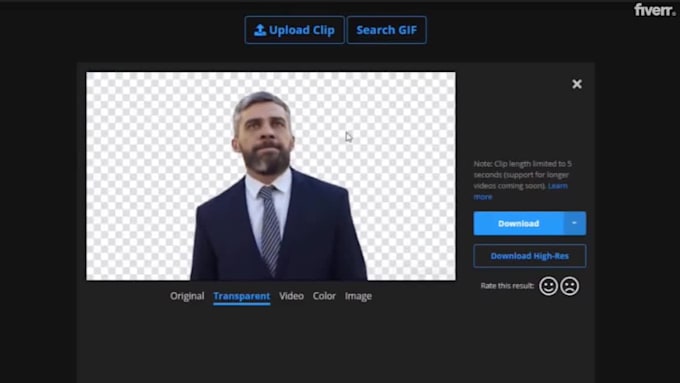Screen dimensions: 680x383
Task: Follow the Learn more link
Action: pos(557,186)
